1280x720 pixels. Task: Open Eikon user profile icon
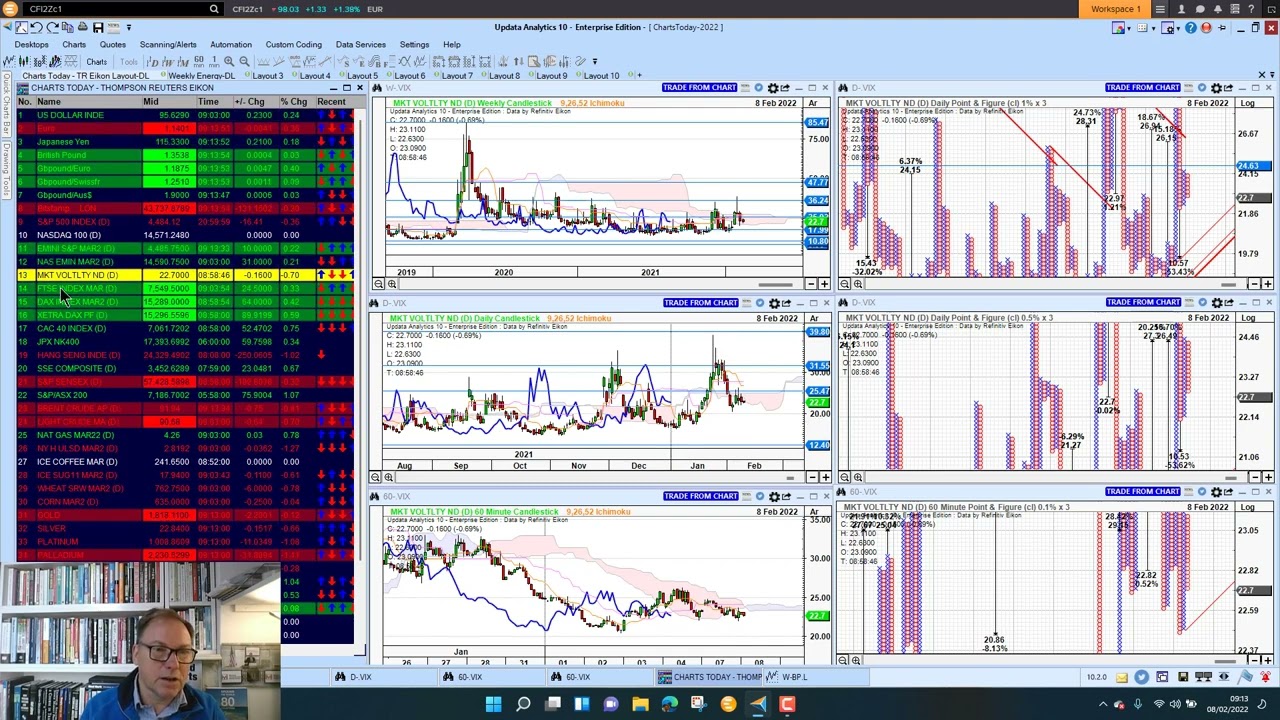tap(1181, 9)
